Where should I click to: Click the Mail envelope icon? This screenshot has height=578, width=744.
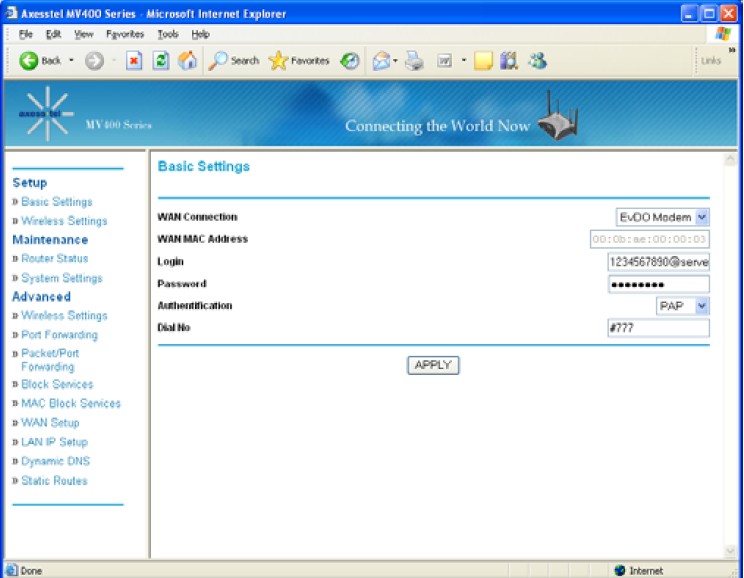click(381, 61)
